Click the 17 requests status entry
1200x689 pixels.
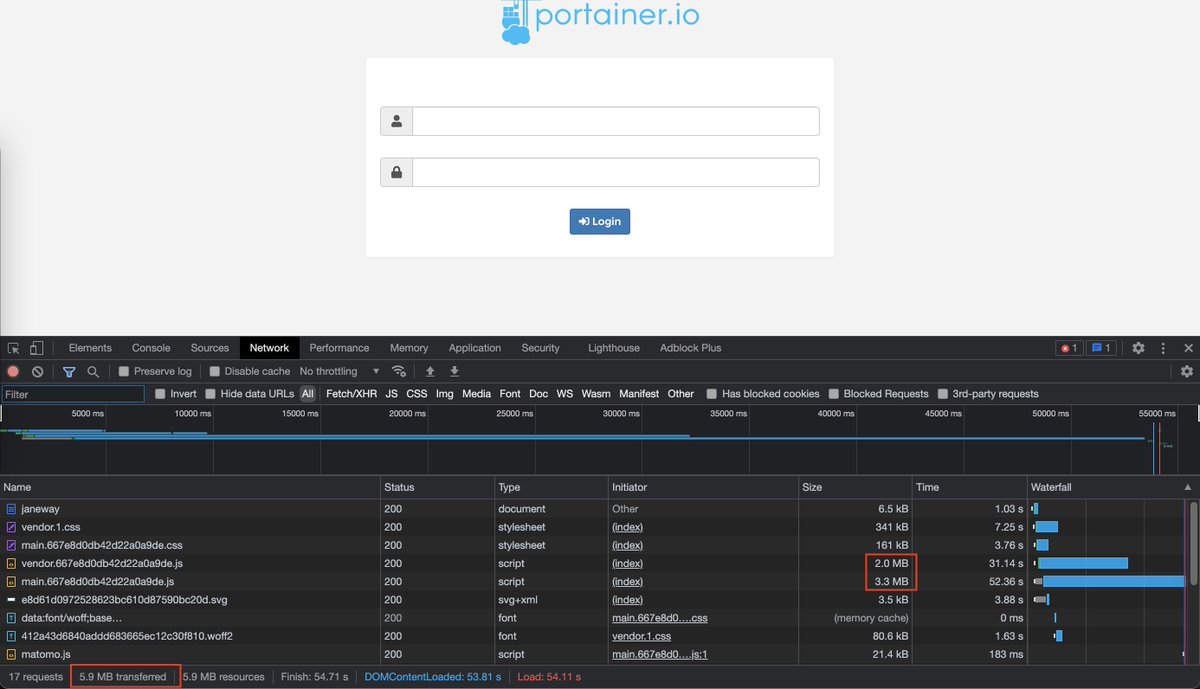34,677
